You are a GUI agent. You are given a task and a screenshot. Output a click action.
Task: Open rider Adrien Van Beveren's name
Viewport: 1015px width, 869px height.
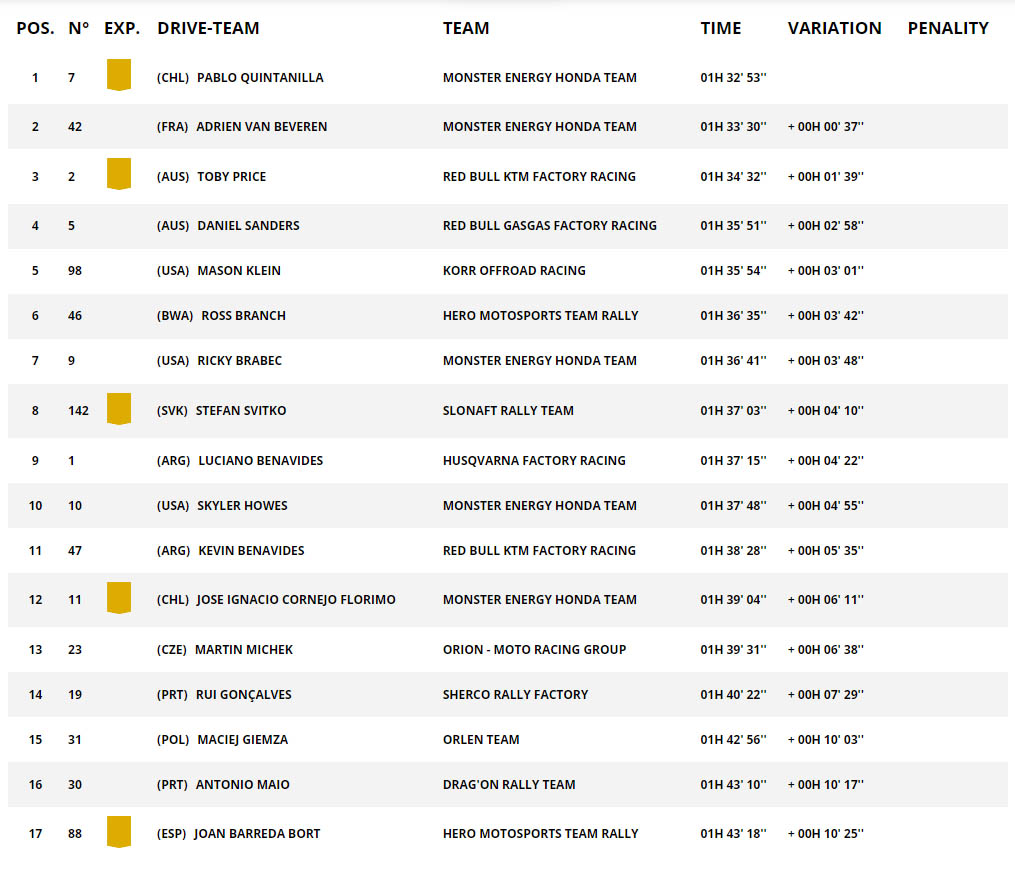[261, 127]
